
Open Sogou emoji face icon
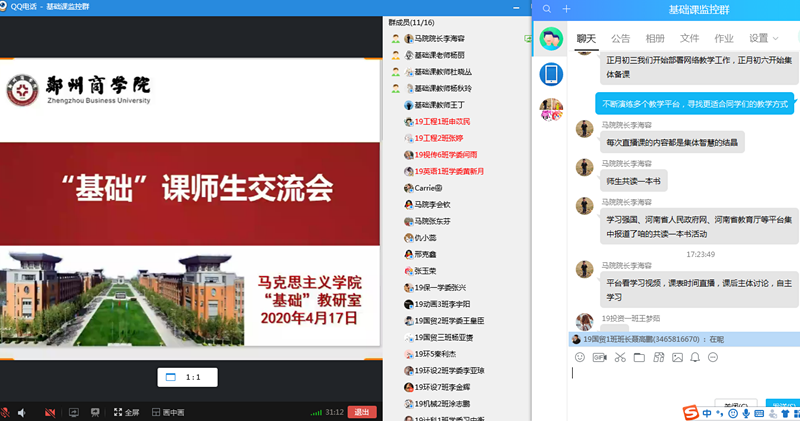coord(733,413)
